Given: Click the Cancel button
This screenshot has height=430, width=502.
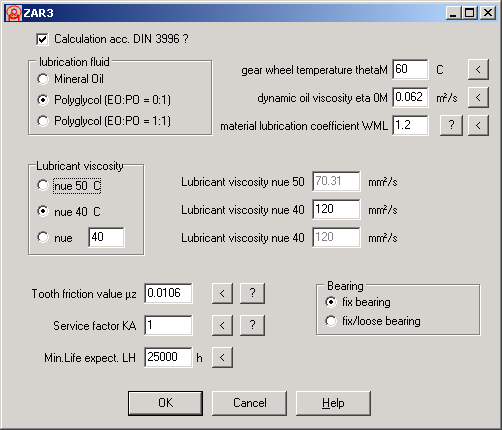Looking at the screenshot, I should (x=249, y=403).
